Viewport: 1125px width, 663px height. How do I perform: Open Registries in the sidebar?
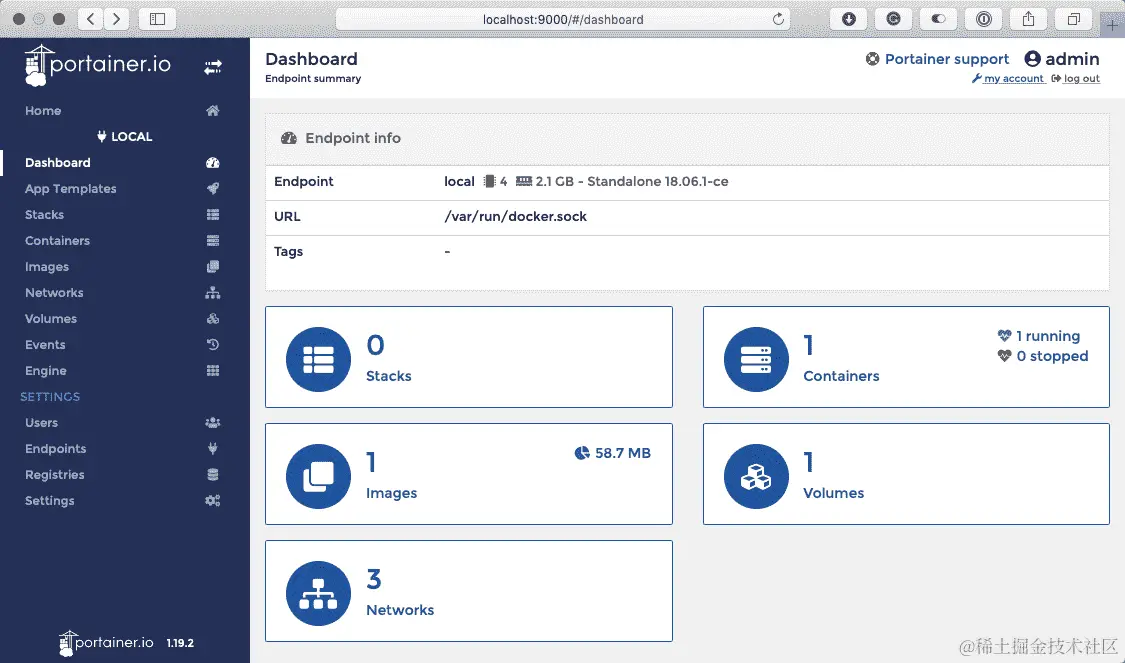[55, 474]
